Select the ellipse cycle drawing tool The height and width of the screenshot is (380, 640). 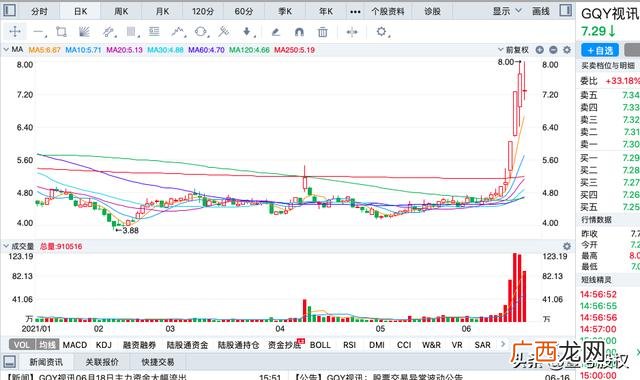[202, 31]
